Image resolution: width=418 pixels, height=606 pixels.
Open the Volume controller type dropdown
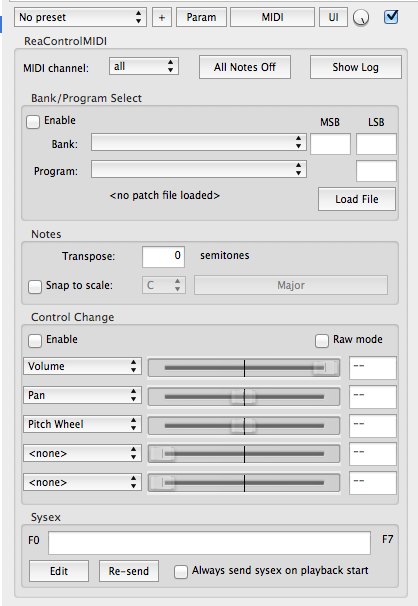(82, 366)
